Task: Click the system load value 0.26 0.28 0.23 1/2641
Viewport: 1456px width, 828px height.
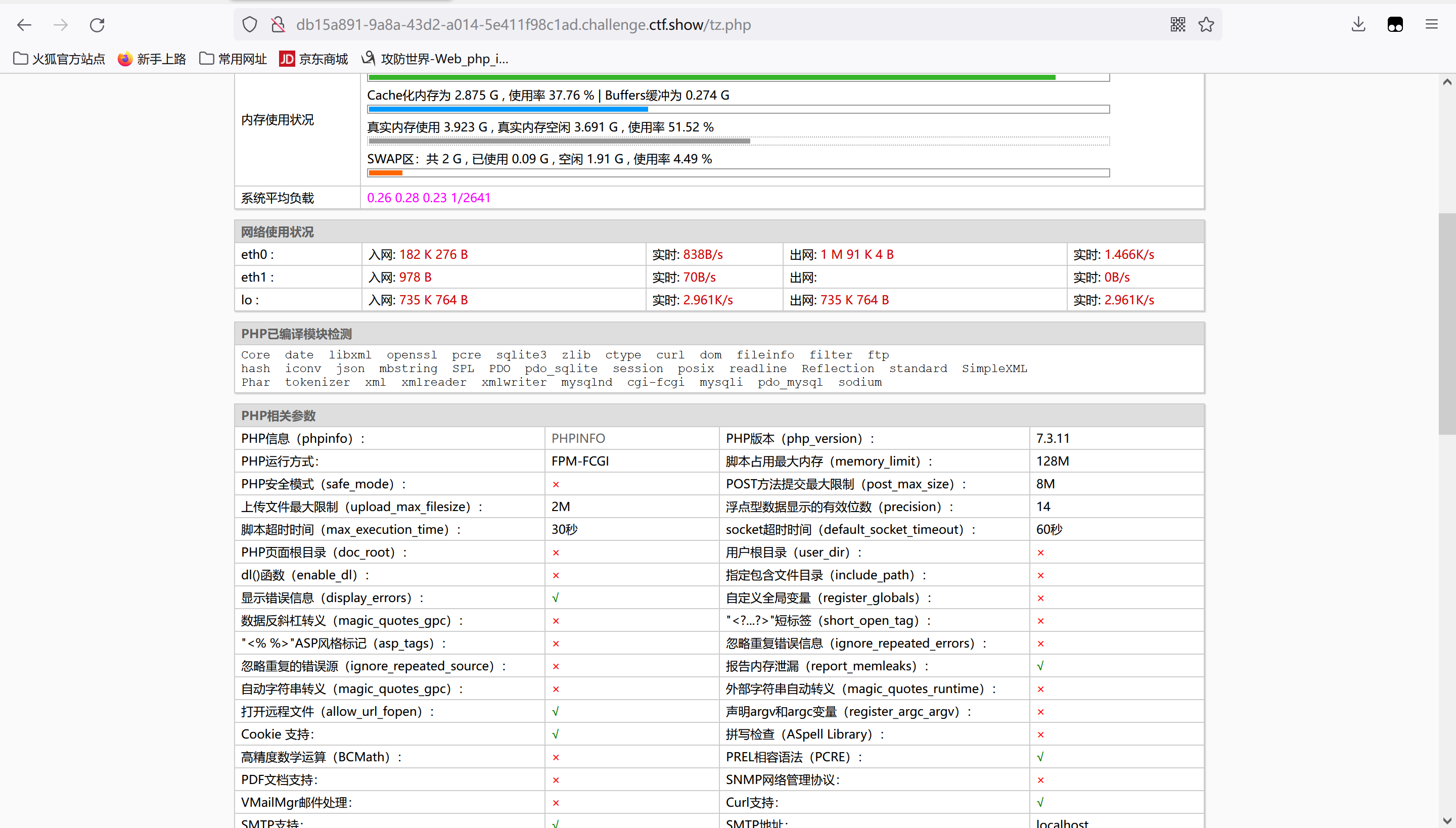Action: (428, 198)
